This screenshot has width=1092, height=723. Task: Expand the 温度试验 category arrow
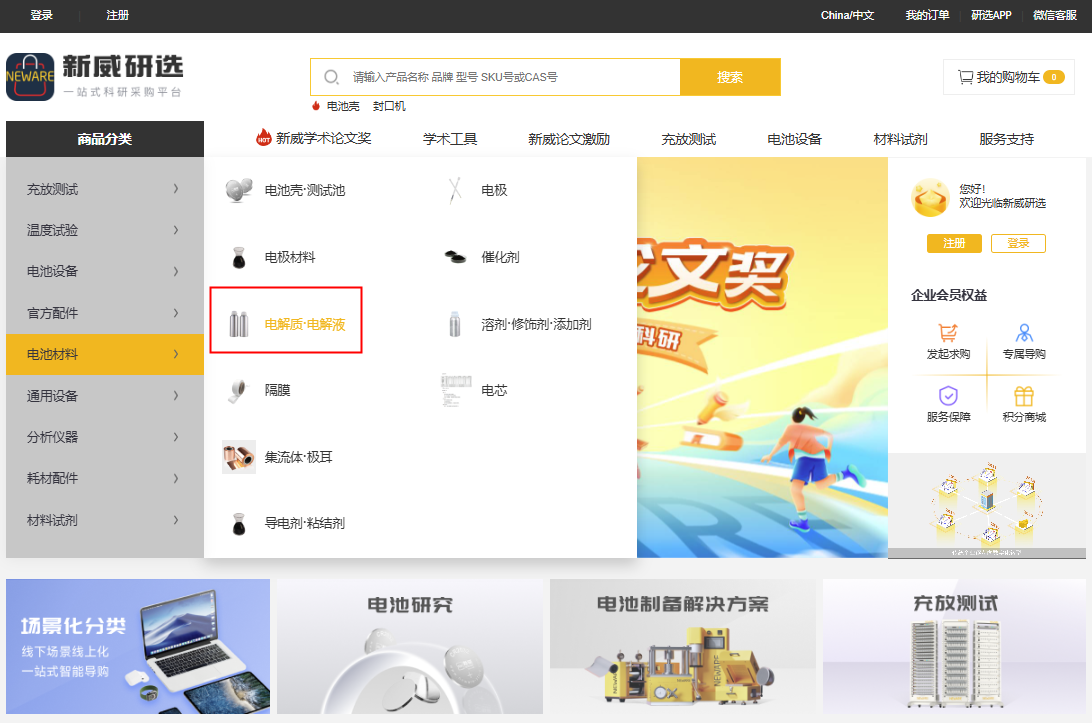176,230
